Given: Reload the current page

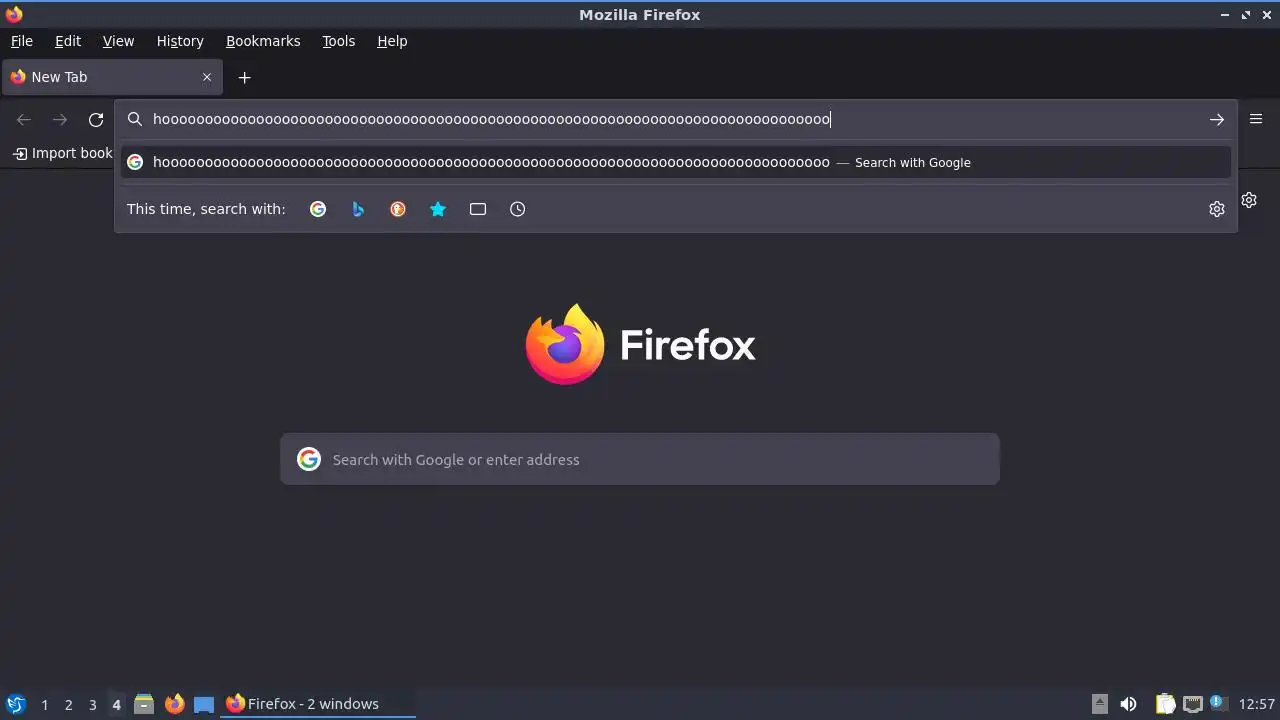Looking at the screenshot, I should click(x=96, y=120).
